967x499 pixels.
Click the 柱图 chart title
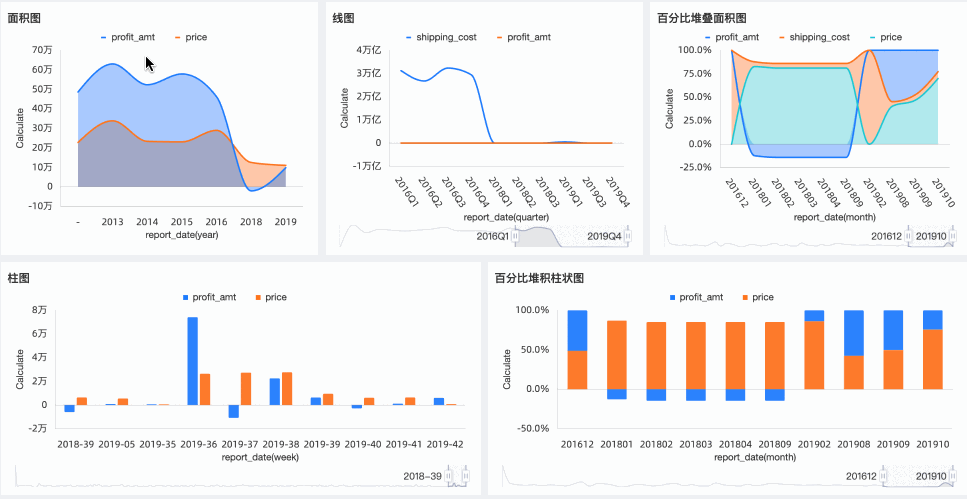19,279
